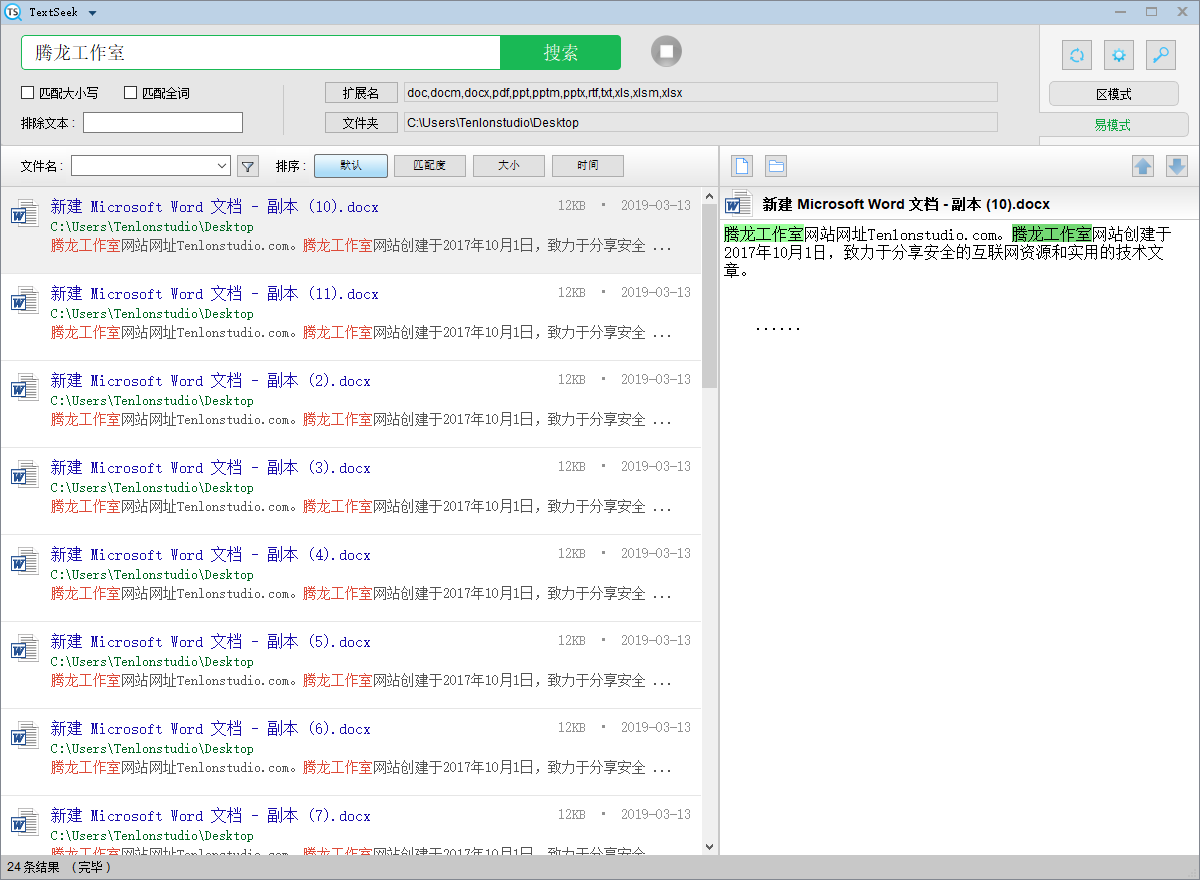Open settings via the gear icon
The image size is (1200, 880).
[x=1118, y=55]
